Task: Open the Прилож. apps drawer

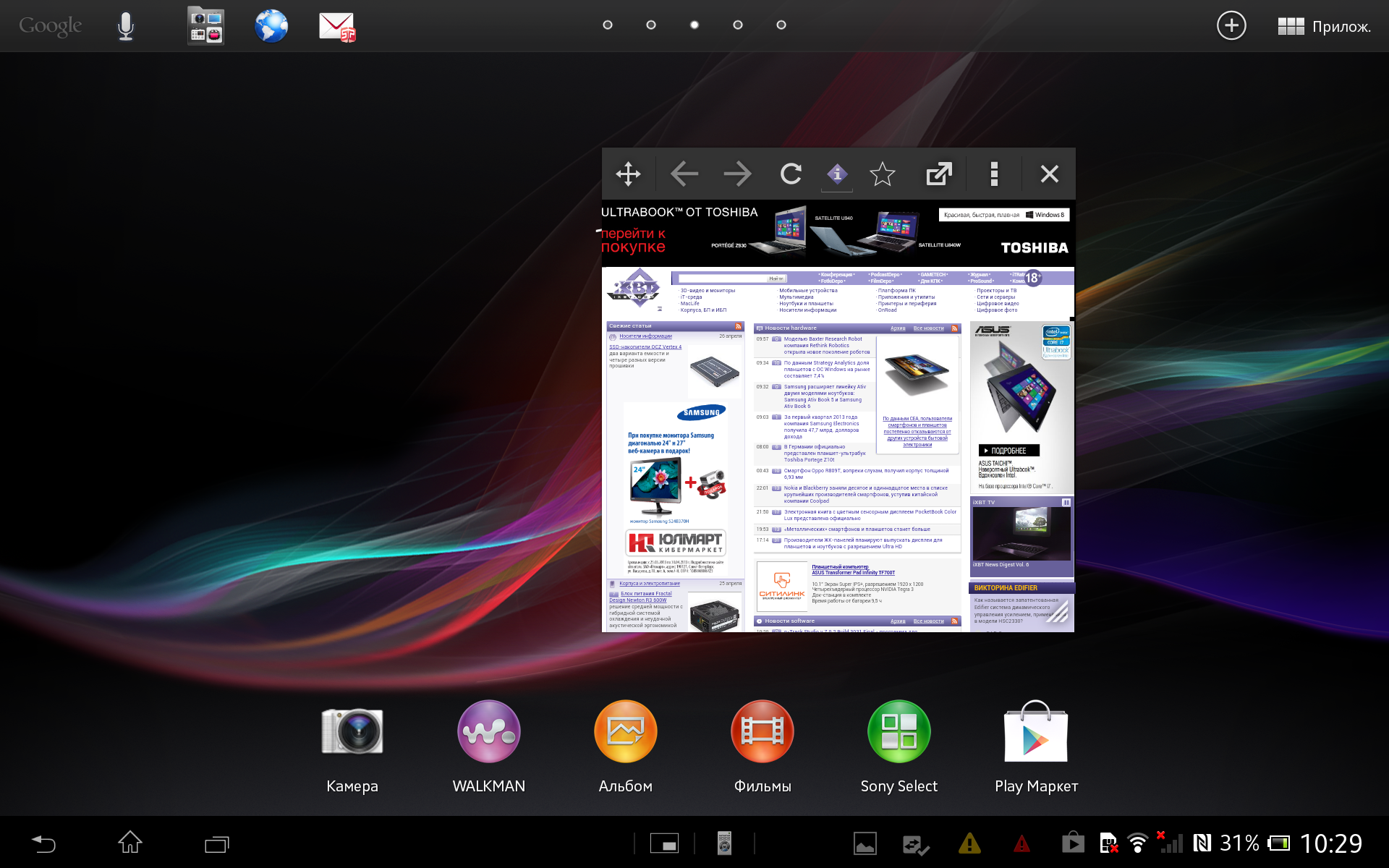Action: tap(1324, 27)
